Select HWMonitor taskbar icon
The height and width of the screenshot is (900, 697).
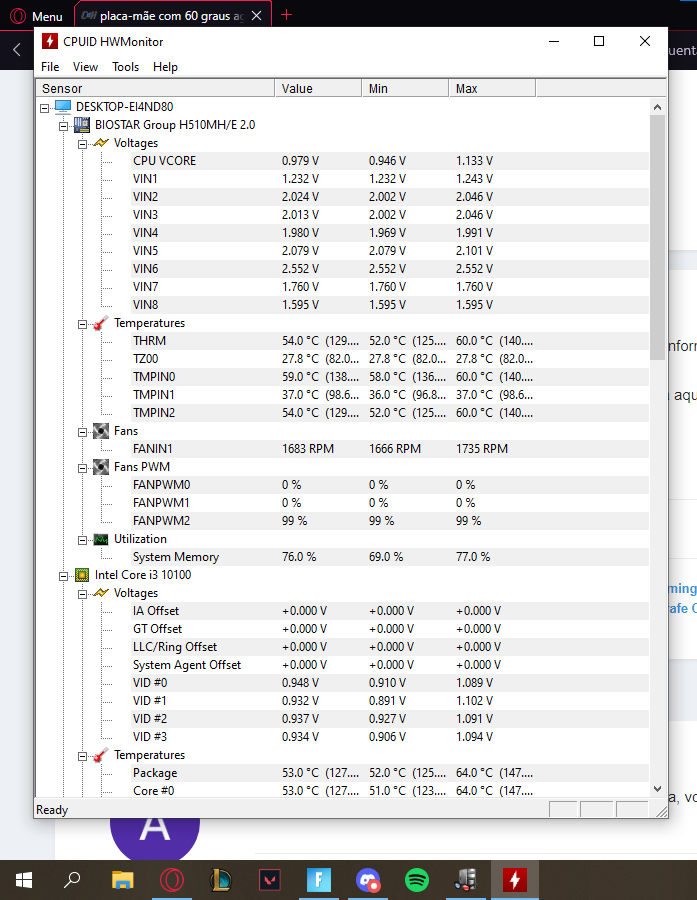(515, 880)
